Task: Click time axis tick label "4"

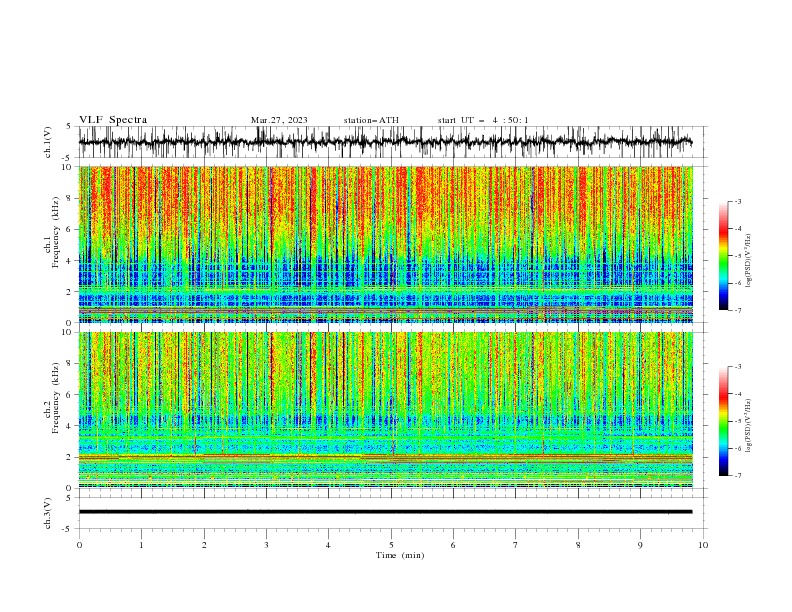Action: tap(328, 545)
